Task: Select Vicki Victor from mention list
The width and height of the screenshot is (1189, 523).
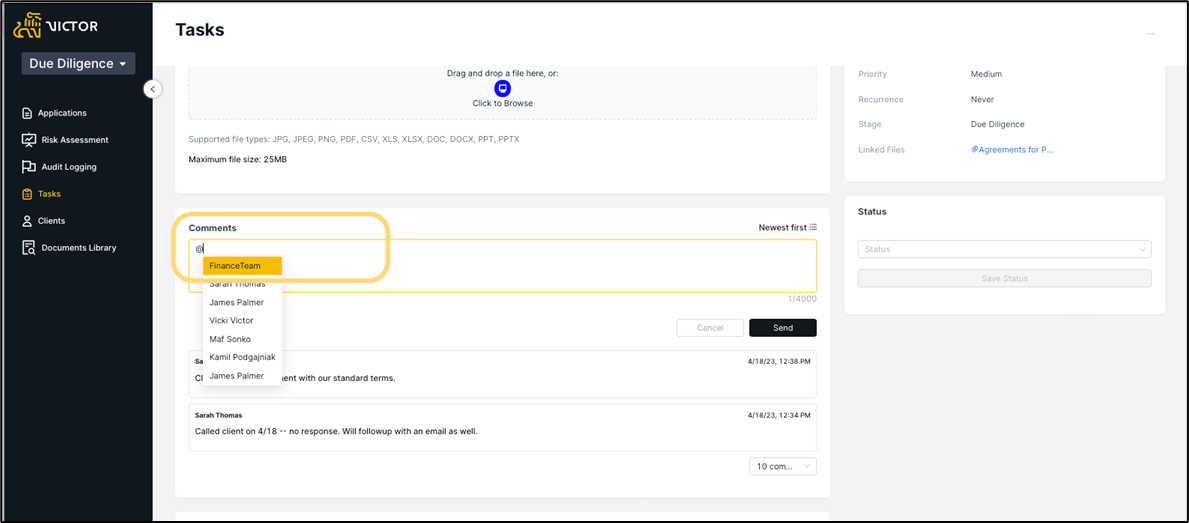Action: pyautogui.click(x=243, y=321)
